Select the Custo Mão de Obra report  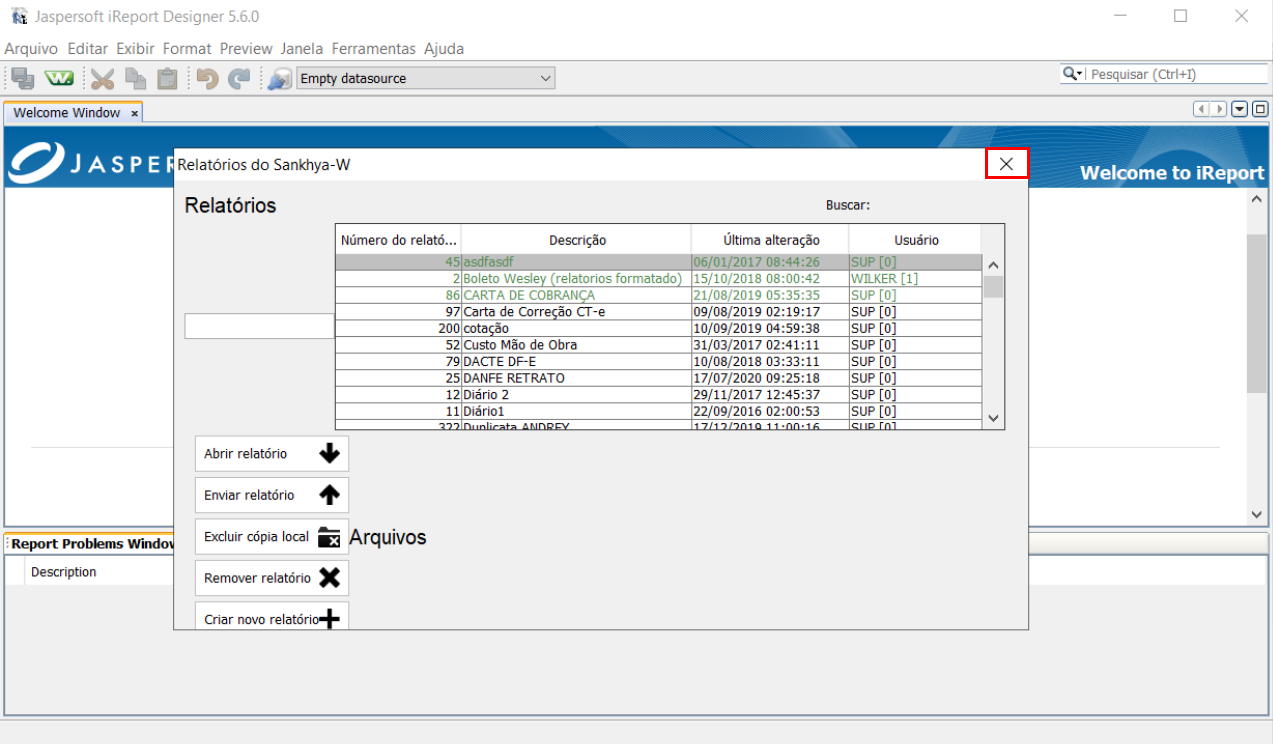click(659, 345)
